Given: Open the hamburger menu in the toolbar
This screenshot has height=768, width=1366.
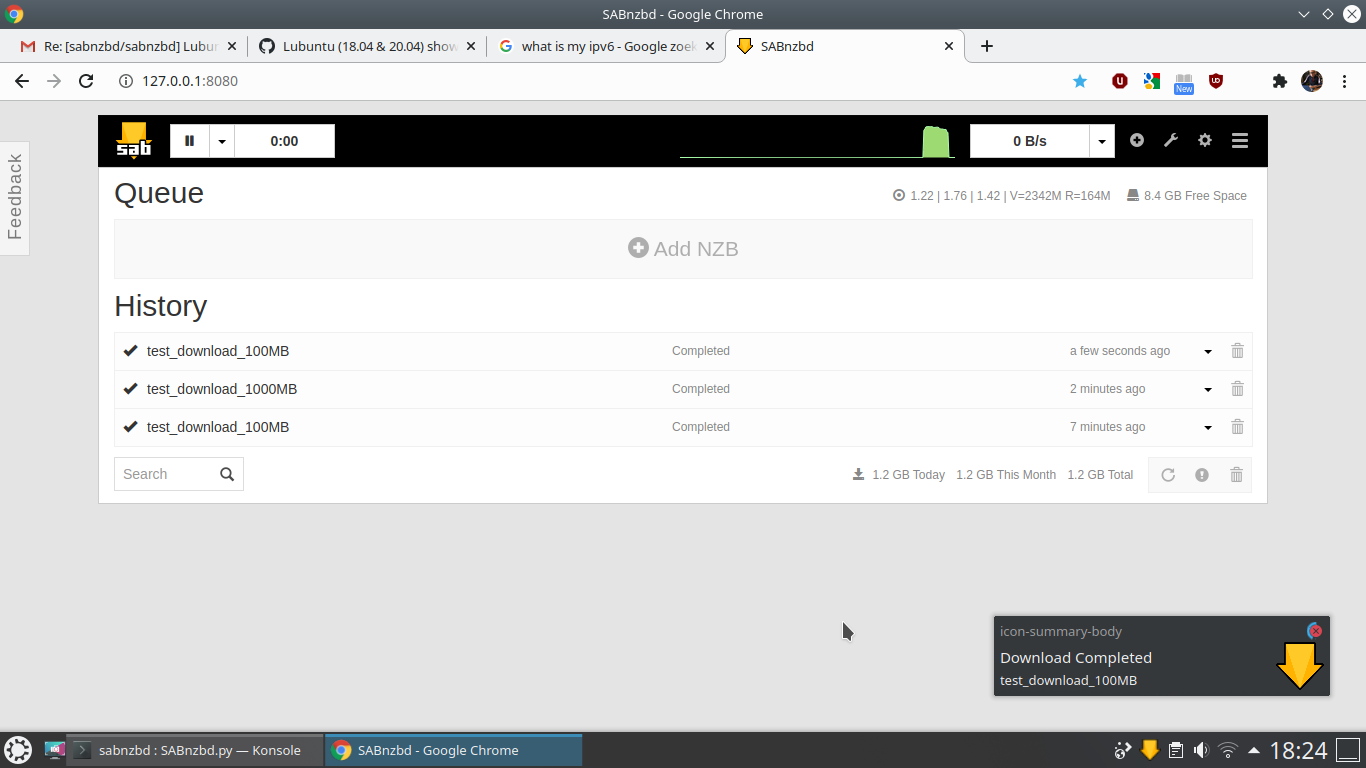Looking at the screenshot, I should pyautogui.click(x=1239, y=140).
